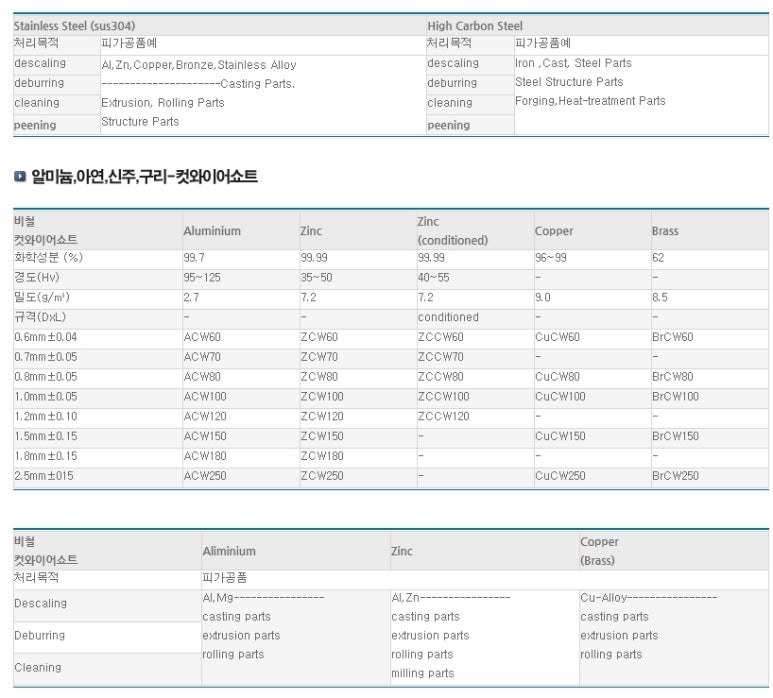Viewport: 773px width, 698px height.
Task: Click the 'Zinc (conditioned)' column header
Action: pyautogui.click(x=453, y=231)
